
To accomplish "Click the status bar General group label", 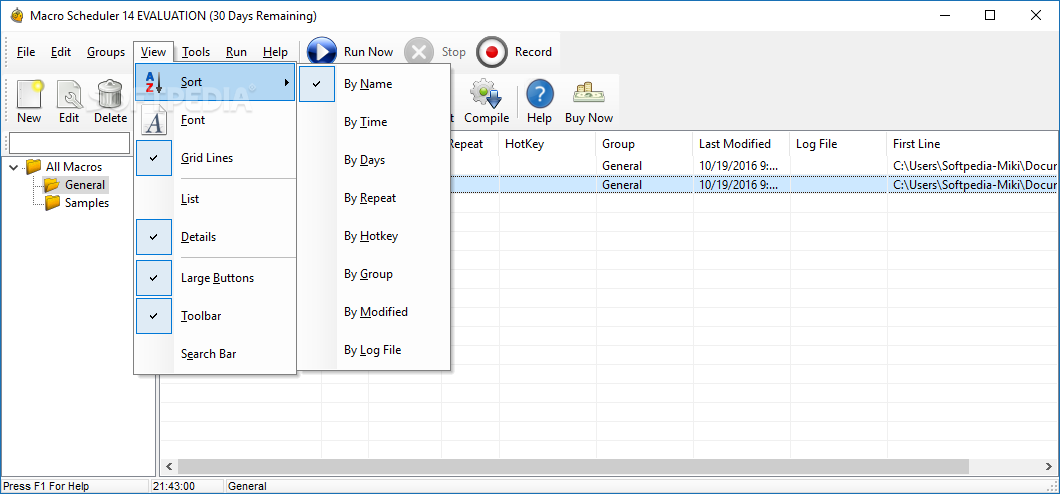I will coord(247,486).
